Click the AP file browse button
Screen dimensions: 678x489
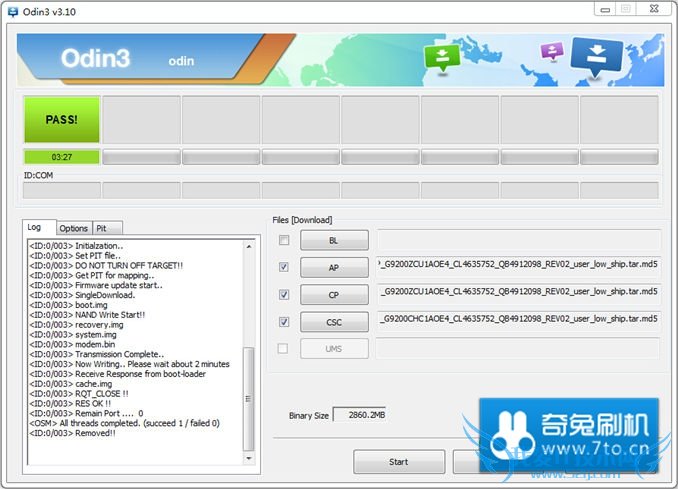point(334,268)
